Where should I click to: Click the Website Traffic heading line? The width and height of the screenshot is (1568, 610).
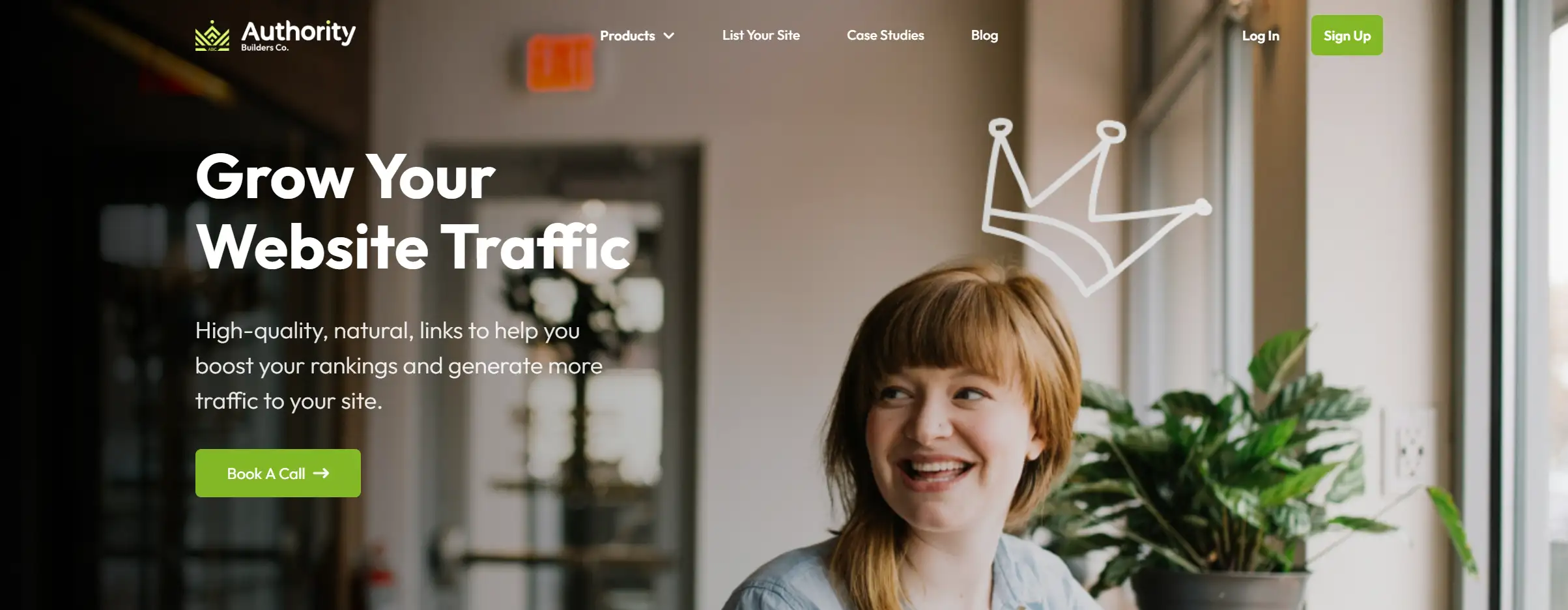(413, 246)
